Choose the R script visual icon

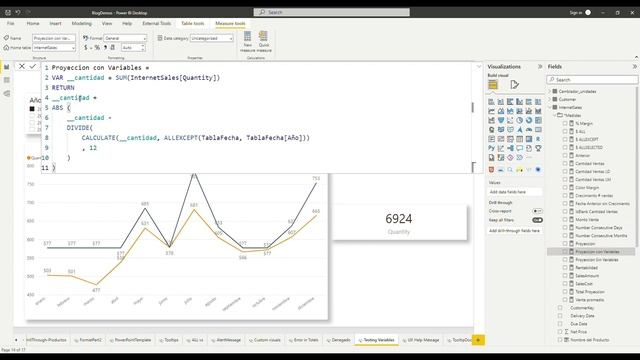point(538,139)
